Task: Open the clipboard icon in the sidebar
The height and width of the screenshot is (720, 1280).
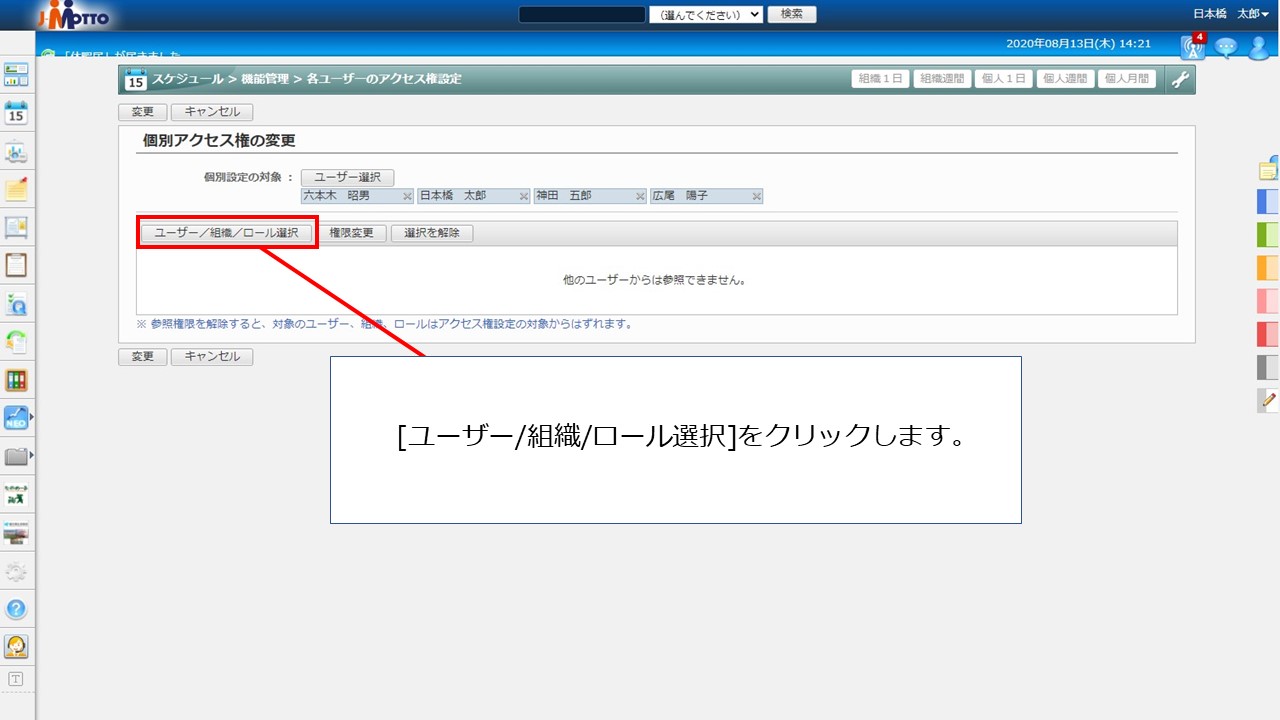Action: coord(16,265)
